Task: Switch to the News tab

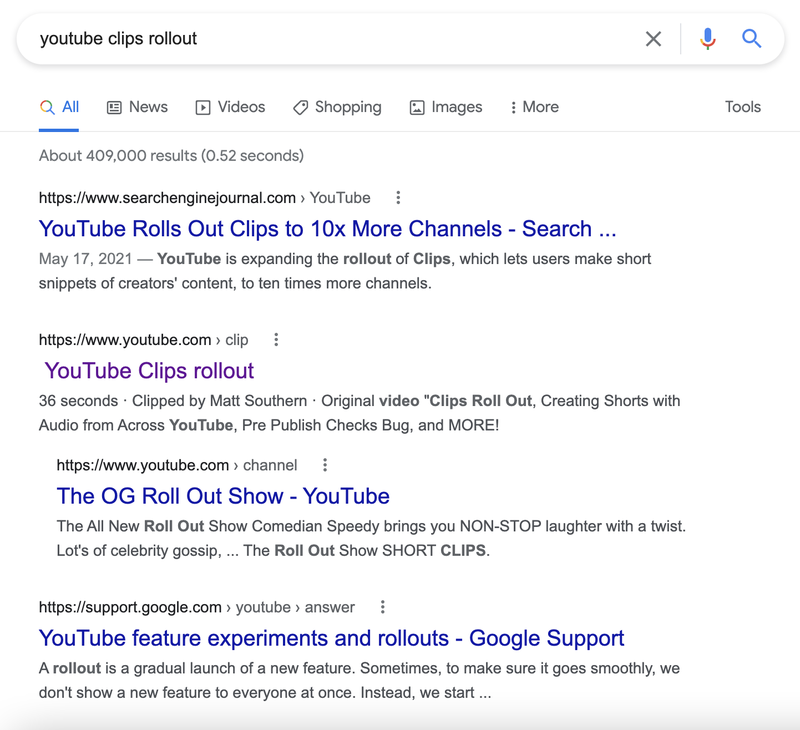Action: tap(137, 107)
